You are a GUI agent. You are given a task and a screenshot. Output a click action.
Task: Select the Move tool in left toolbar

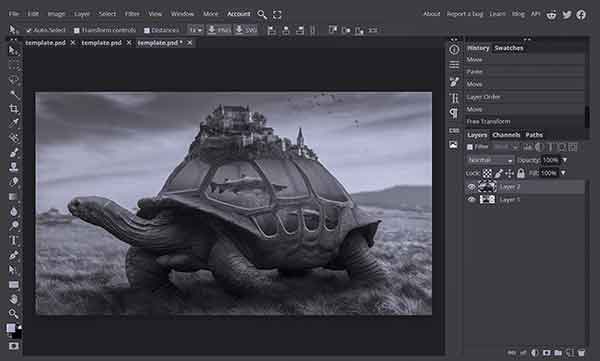[13, 51]
